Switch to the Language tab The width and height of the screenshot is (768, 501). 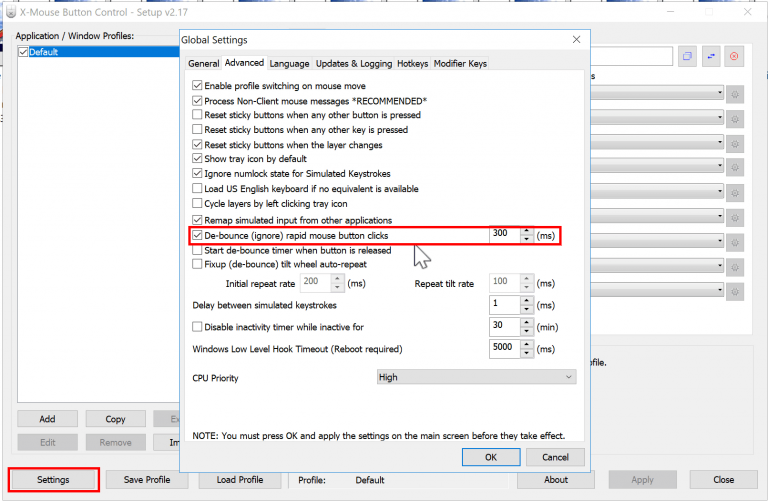tap(289, 64)
